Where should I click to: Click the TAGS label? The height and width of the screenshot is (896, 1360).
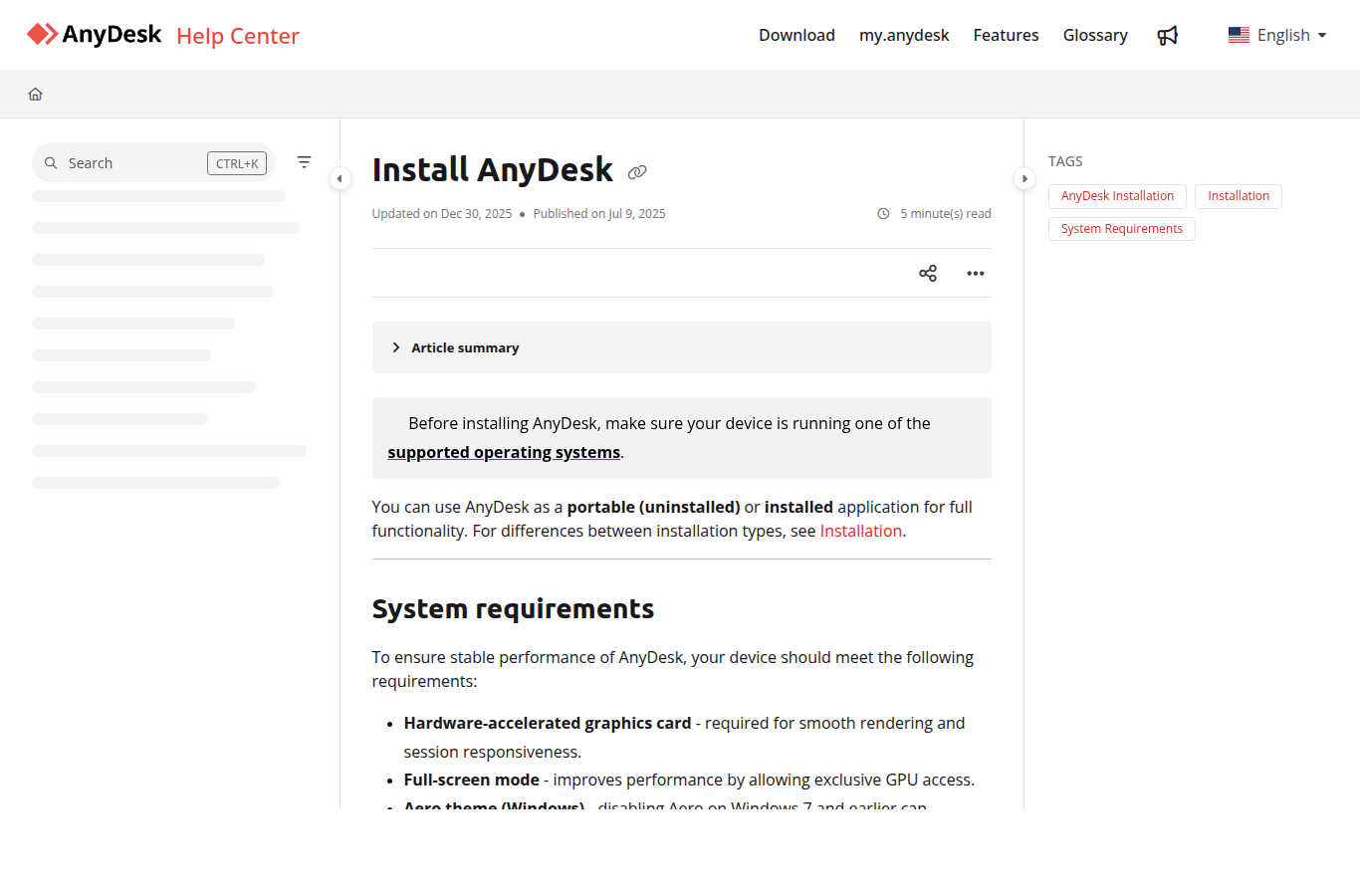tap(1065, 161)
